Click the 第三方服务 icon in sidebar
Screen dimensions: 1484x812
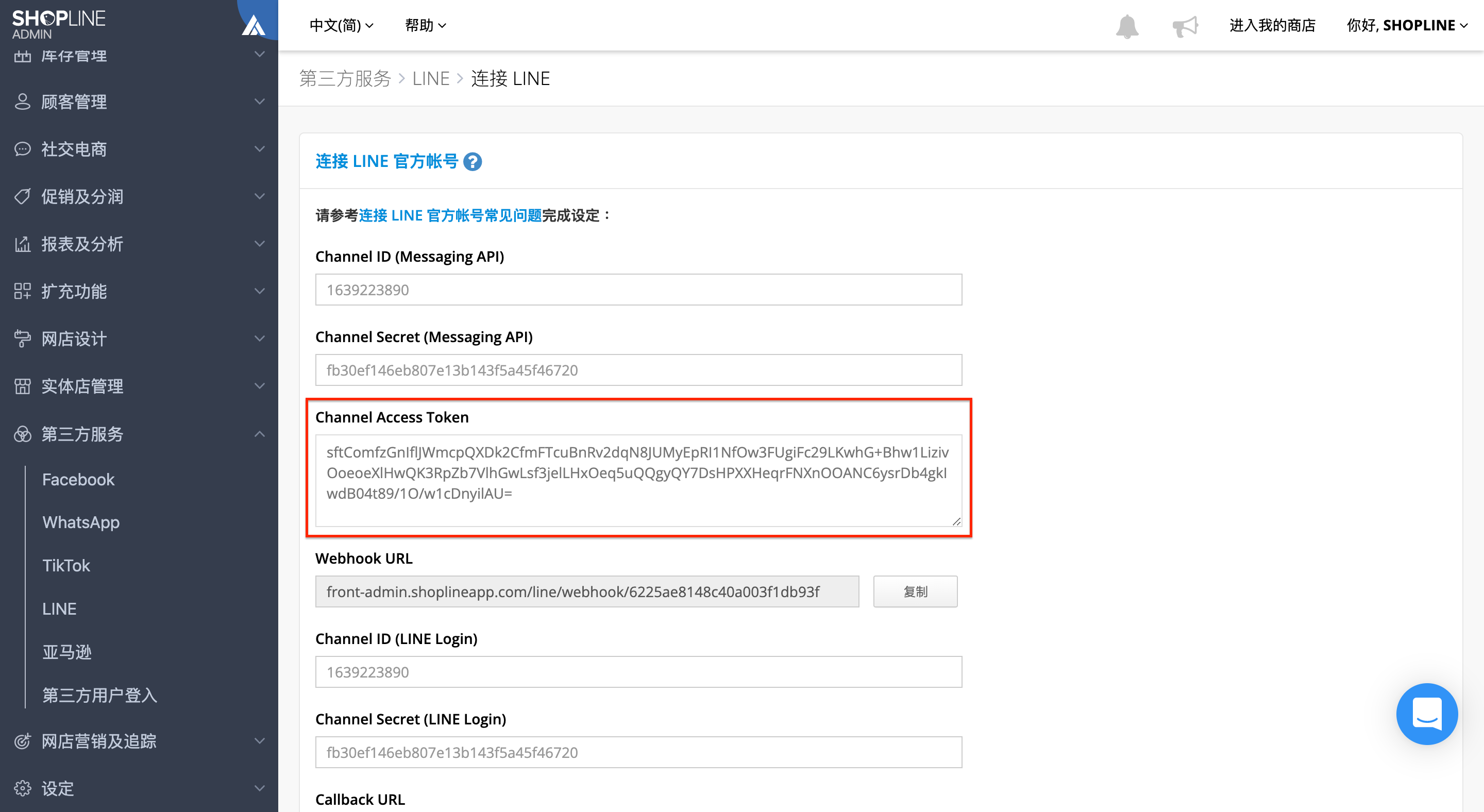click(23, 434)
